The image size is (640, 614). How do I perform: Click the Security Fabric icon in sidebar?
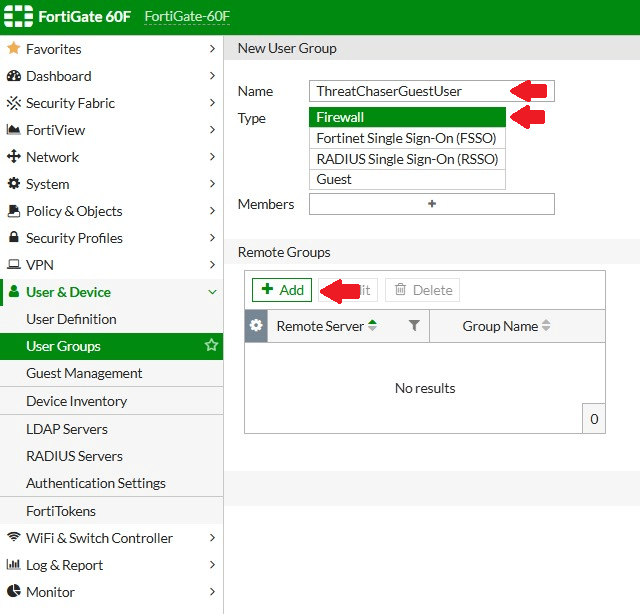click(x=14, y=103)
